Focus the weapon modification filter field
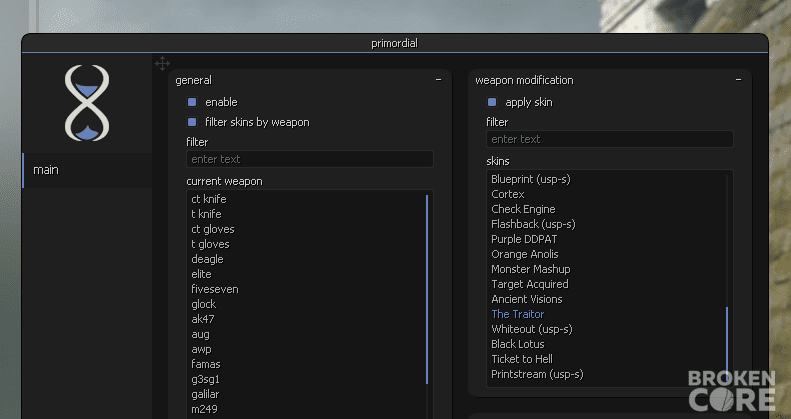This screenshot has height=419, width=791. pos(610,139)
